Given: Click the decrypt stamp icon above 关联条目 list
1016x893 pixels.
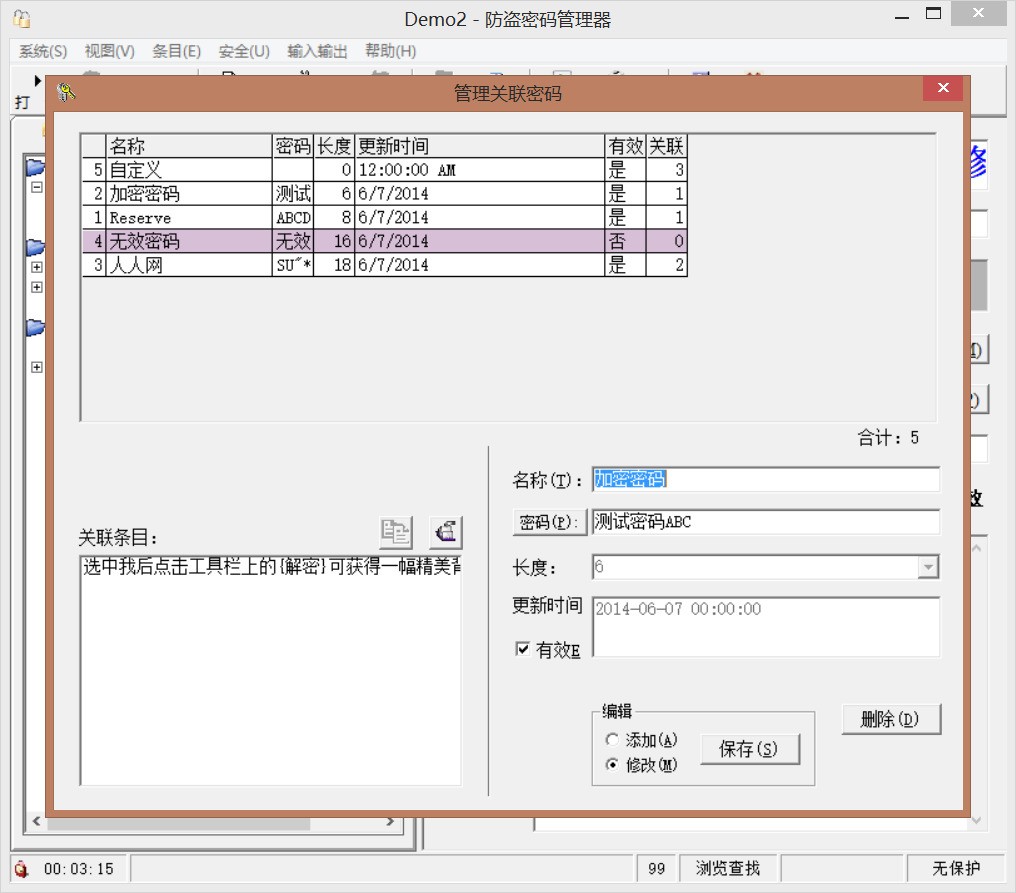Looking at the screenshot, I should point(446,532).
